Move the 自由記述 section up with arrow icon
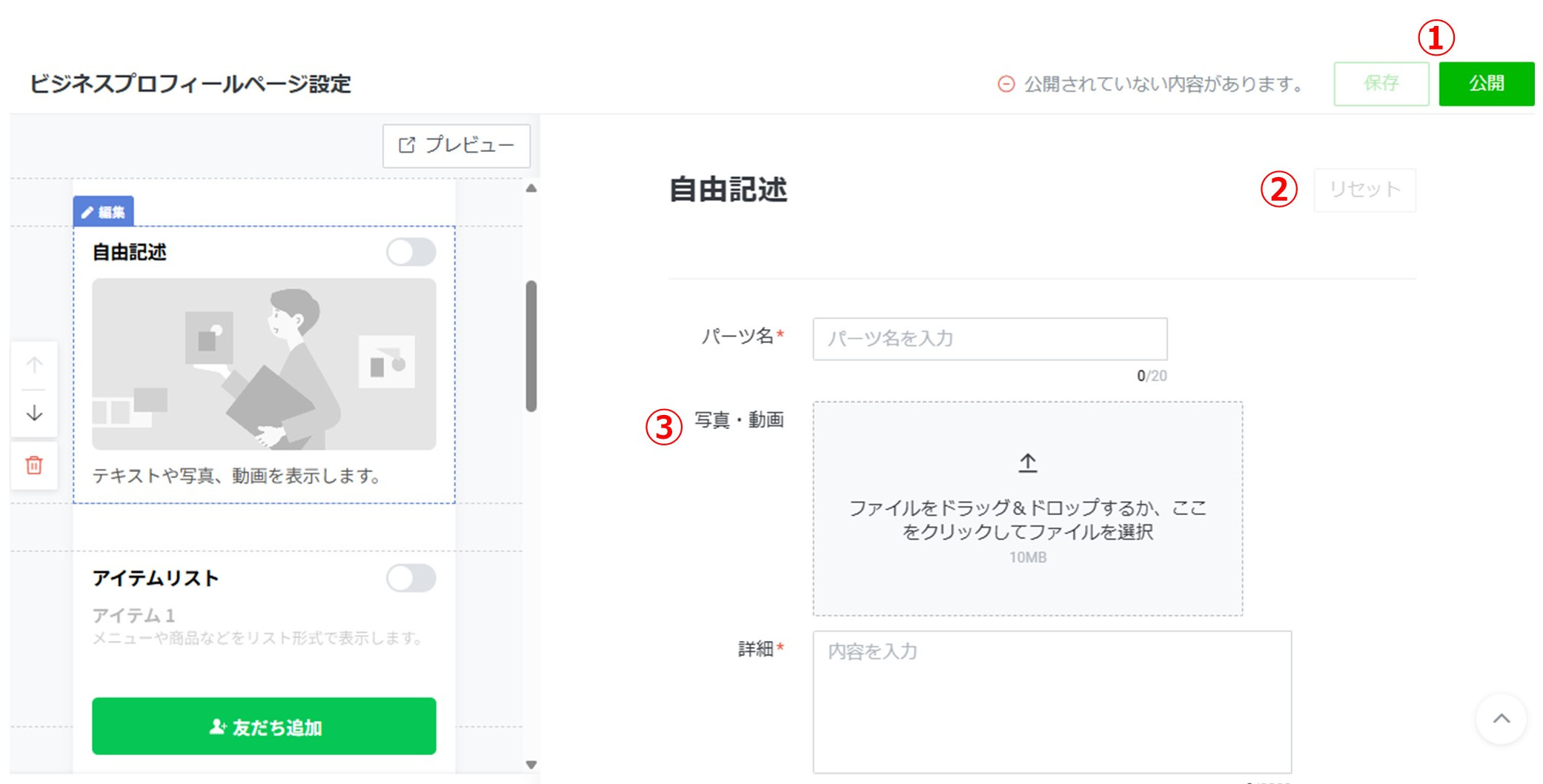Image resolution: width=1543 pixels, height=784 pixels. click(x=33, y=365)
